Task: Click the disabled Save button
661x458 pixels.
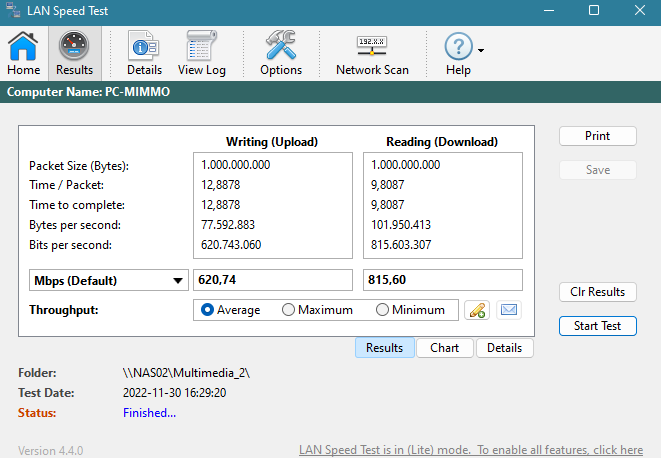Action: coord(597,170)
